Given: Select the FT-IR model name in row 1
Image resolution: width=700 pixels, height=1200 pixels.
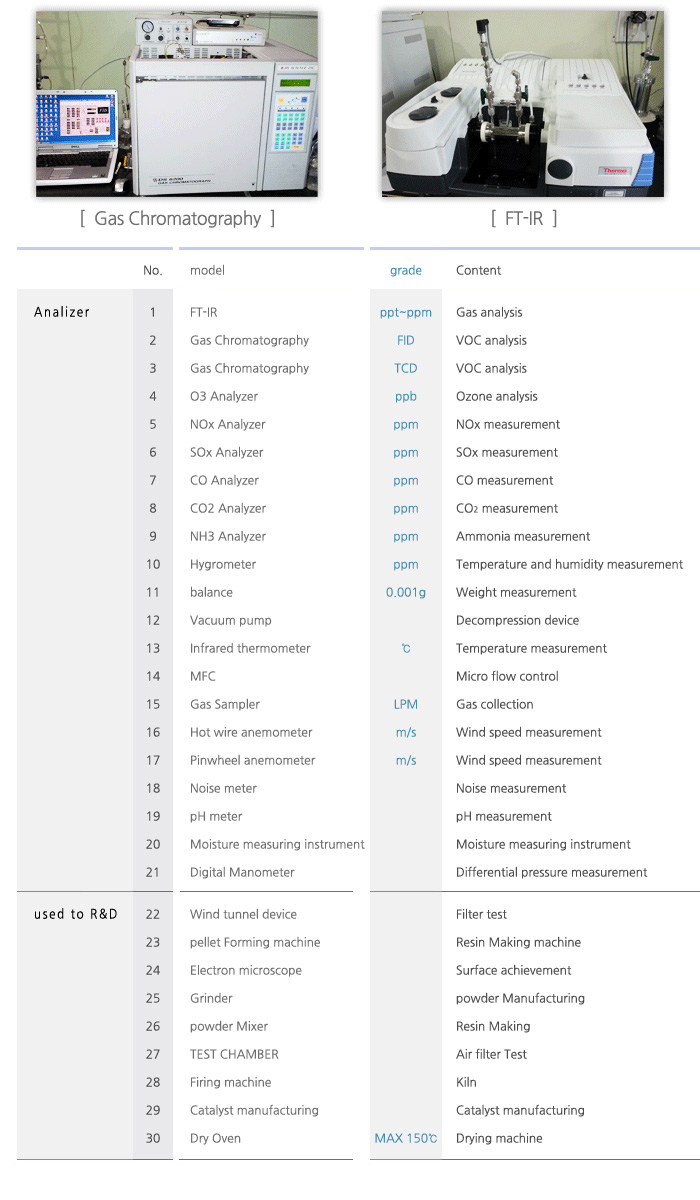Looking at the screenshot, I should [204, 312].
